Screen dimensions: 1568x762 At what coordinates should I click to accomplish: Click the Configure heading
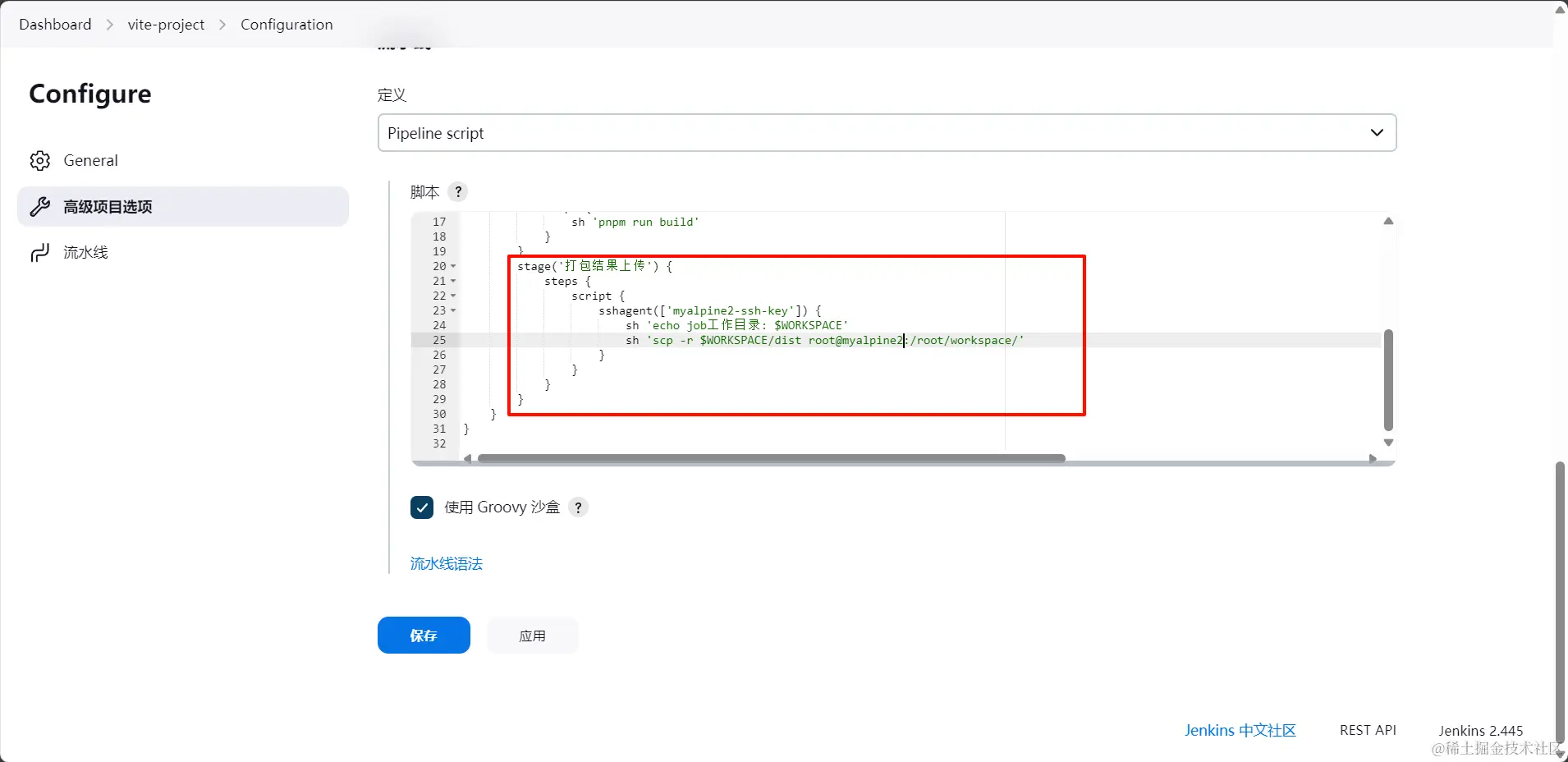click(90, 94)
